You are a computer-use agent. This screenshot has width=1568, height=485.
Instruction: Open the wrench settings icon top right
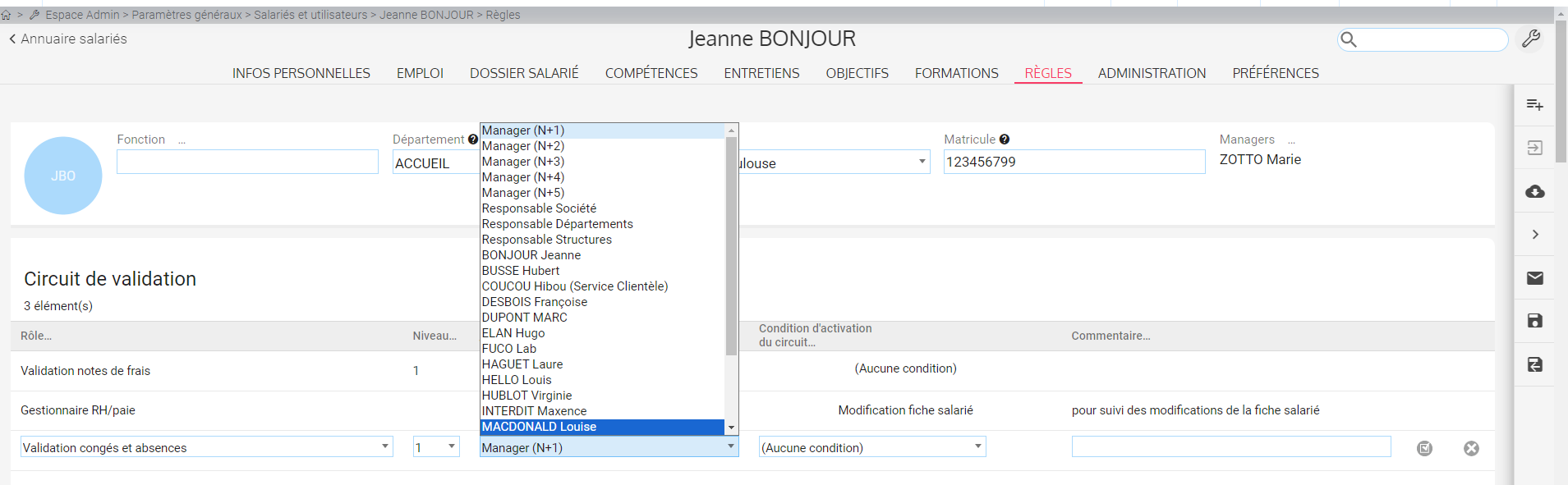(x=1531, y=39)
